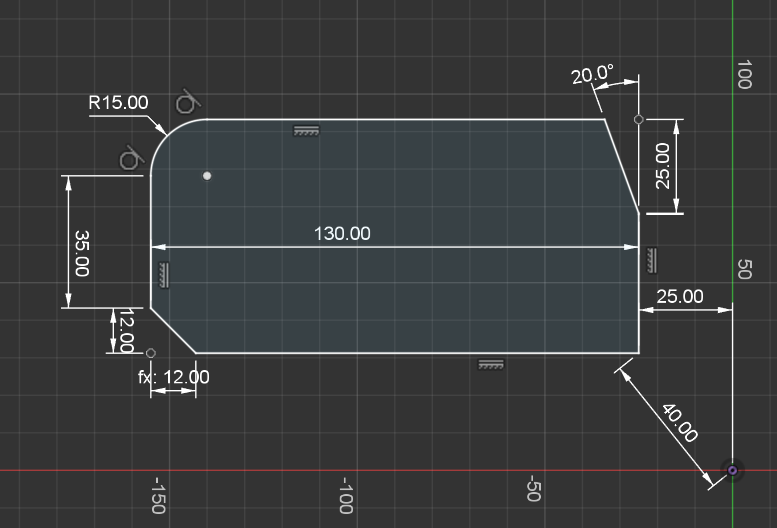Click the 35.00 vertical dimension

[x=82, y=253]
